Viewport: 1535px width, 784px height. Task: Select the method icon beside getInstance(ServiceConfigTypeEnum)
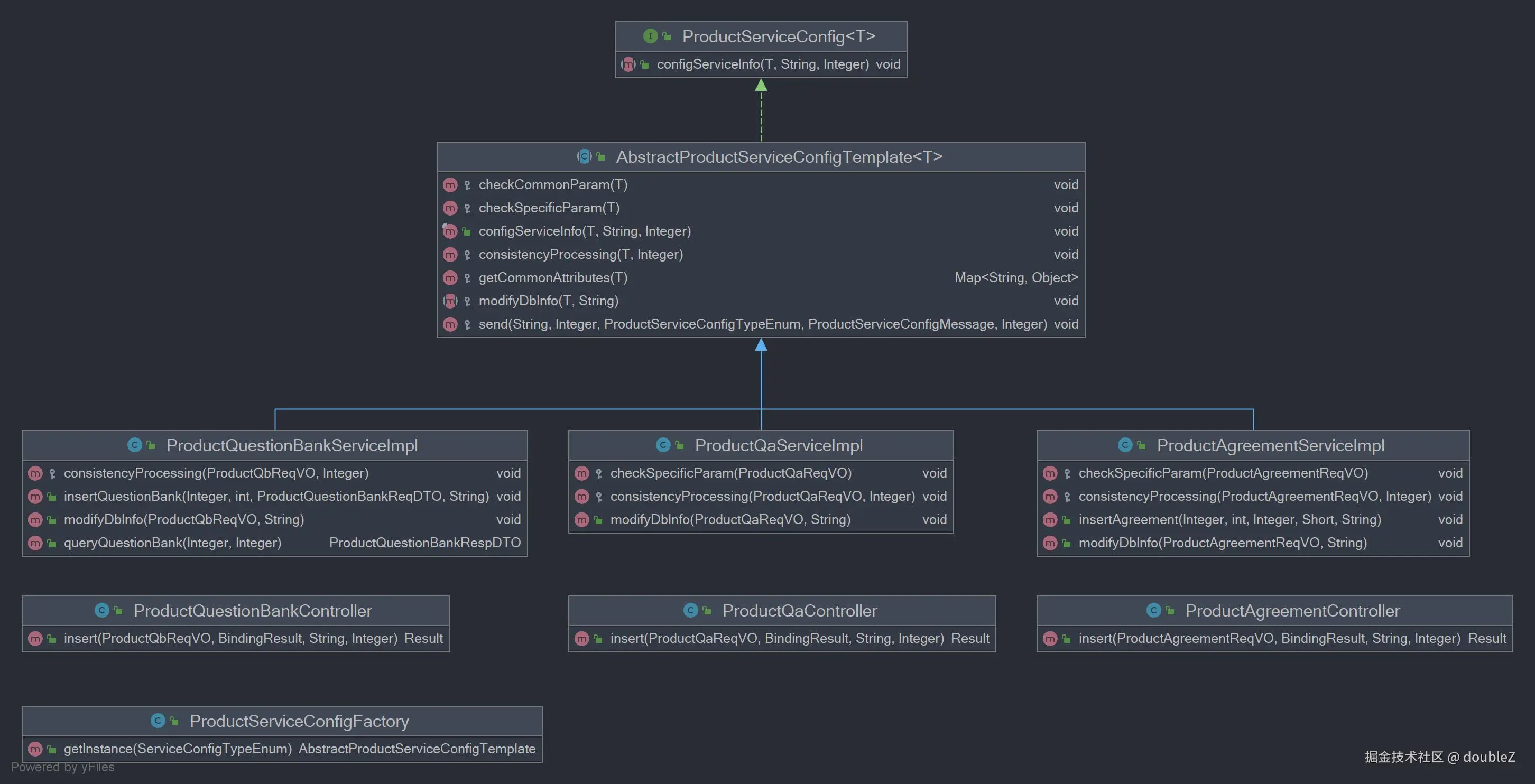pos(36,749)
